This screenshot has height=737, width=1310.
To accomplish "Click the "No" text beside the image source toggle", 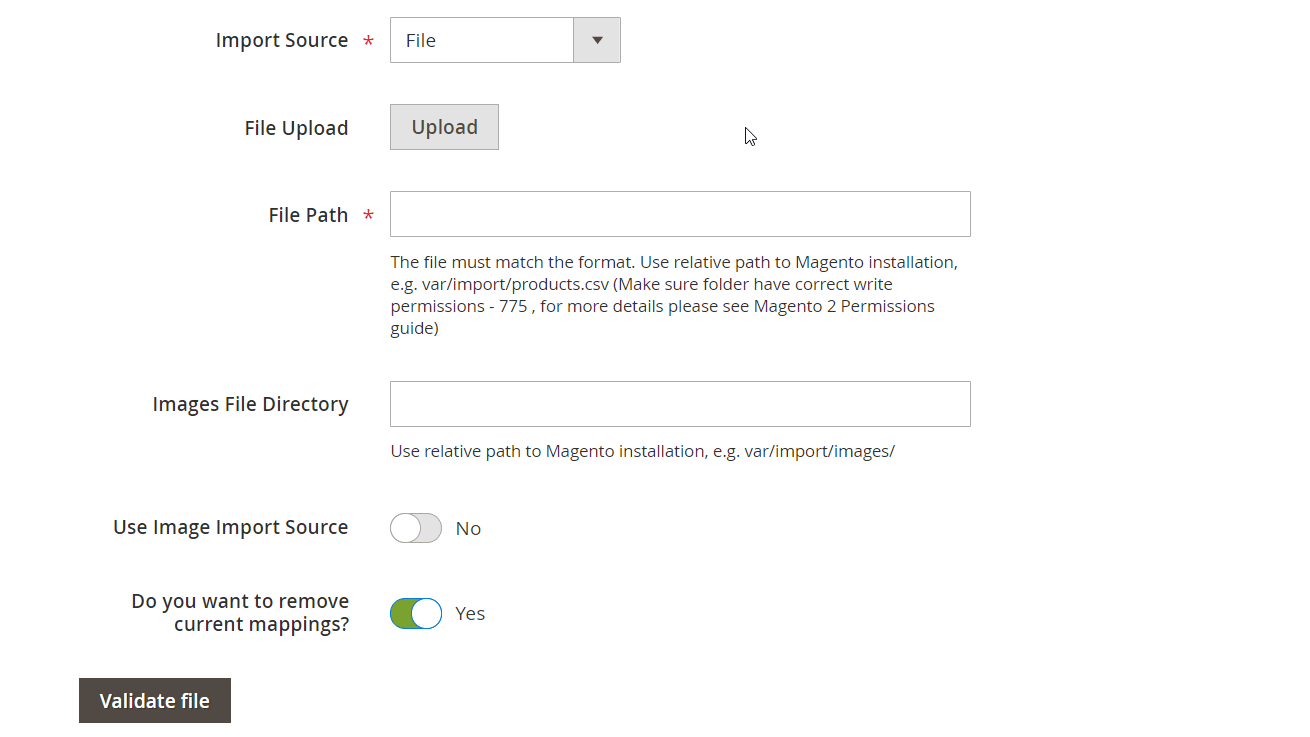I will coord(468,529).
